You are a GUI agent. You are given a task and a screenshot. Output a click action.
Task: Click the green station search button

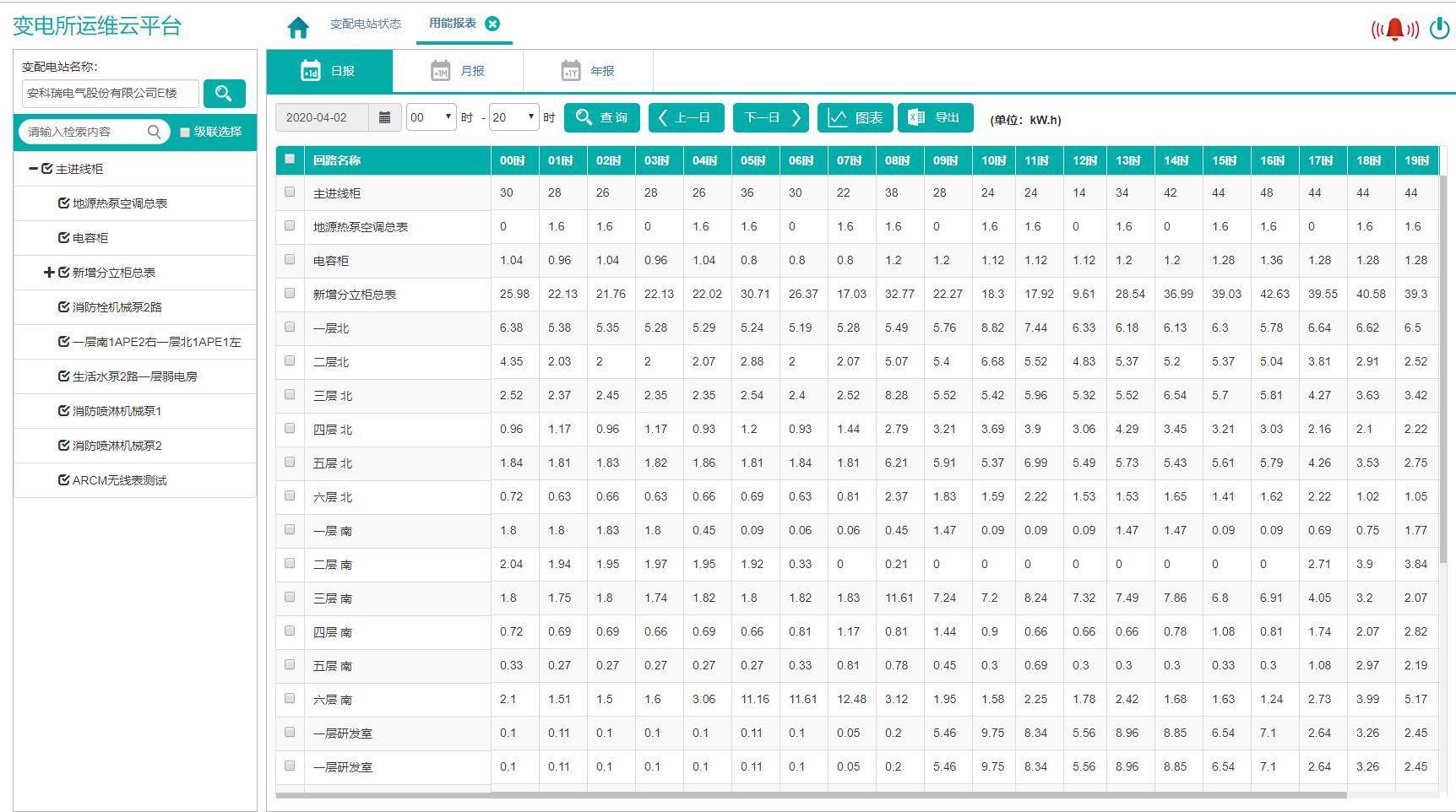tap(224, 93)
